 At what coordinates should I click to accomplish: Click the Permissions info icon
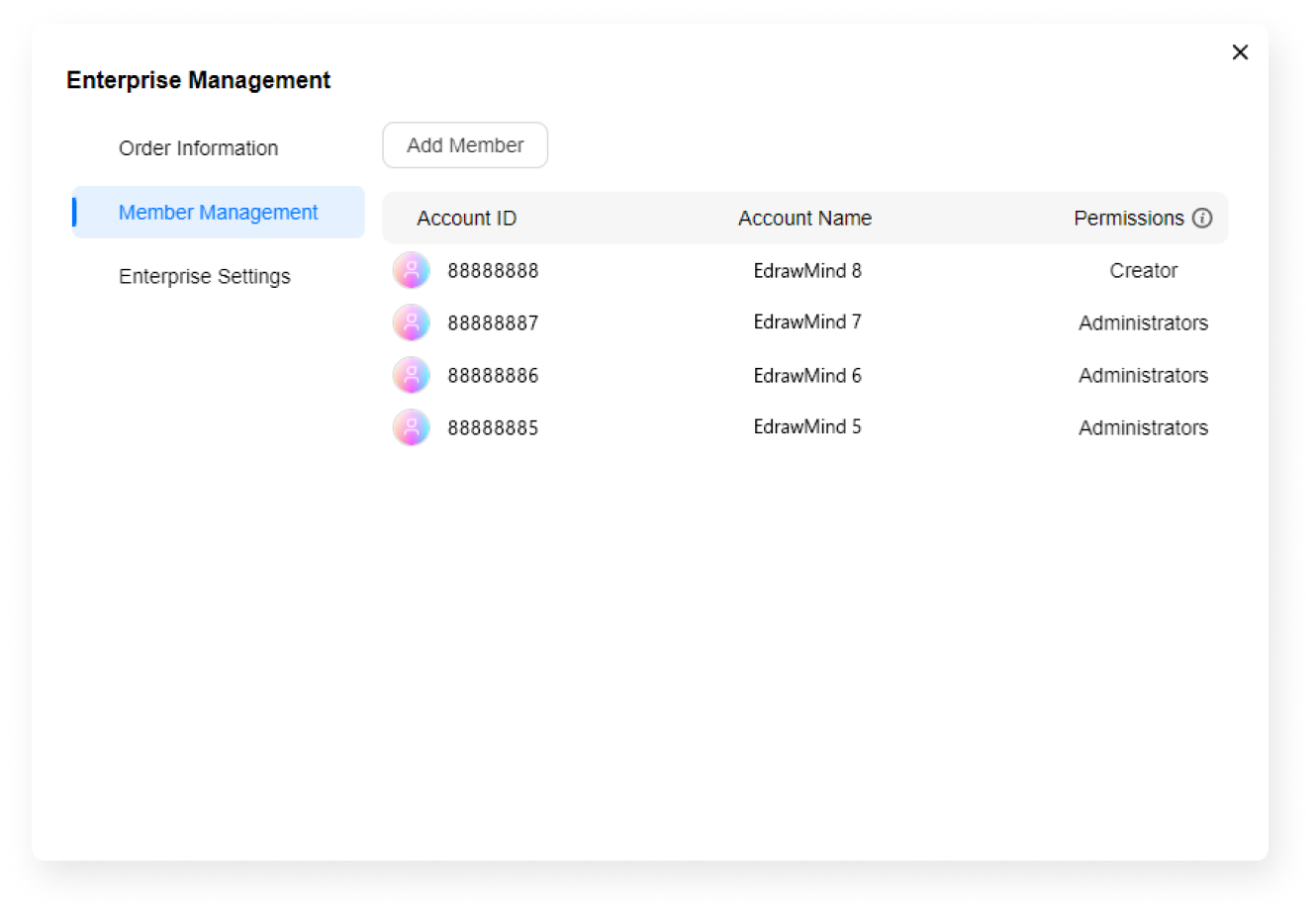1202,219
